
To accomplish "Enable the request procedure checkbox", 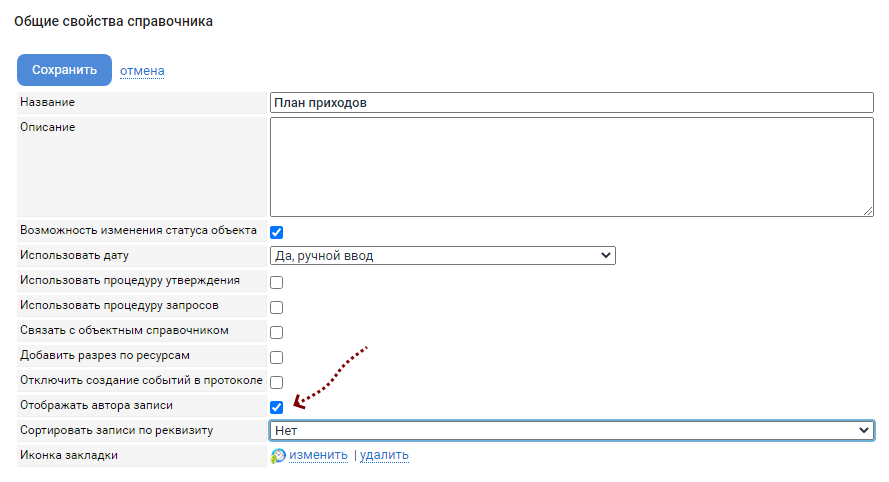I will [277, 307].
